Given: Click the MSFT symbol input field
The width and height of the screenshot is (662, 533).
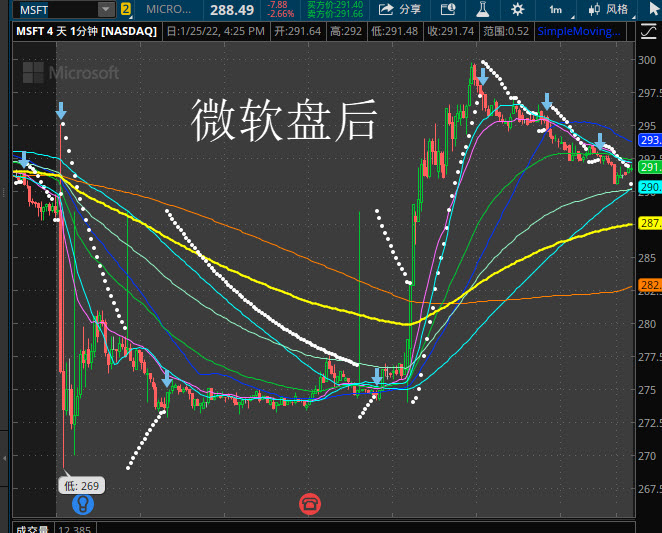Looking at the screenshot, I should pos(57,9).
